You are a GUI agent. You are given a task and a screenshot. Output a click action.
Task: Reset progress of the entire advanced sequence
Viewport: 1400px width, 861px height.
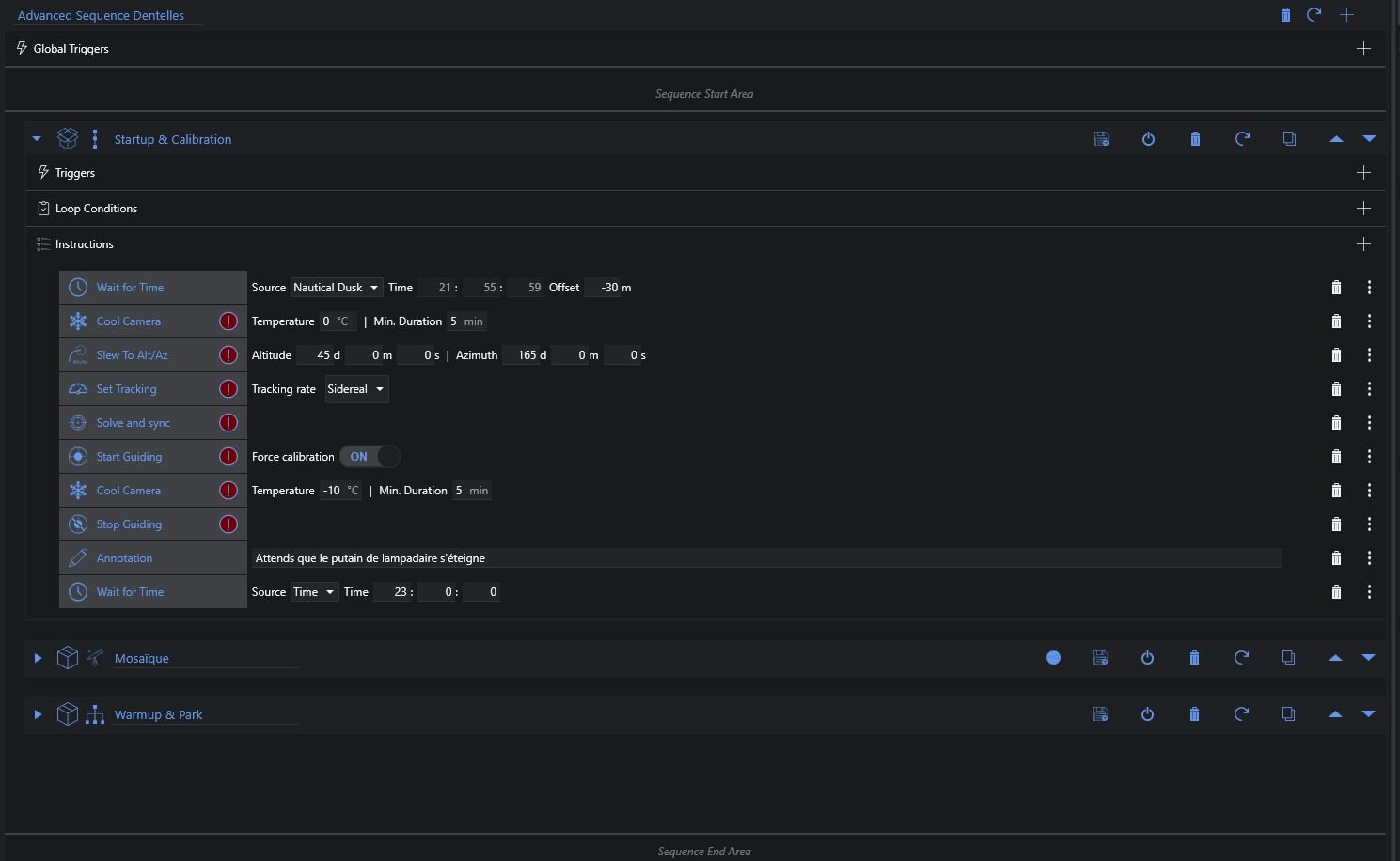[1314, 14]
